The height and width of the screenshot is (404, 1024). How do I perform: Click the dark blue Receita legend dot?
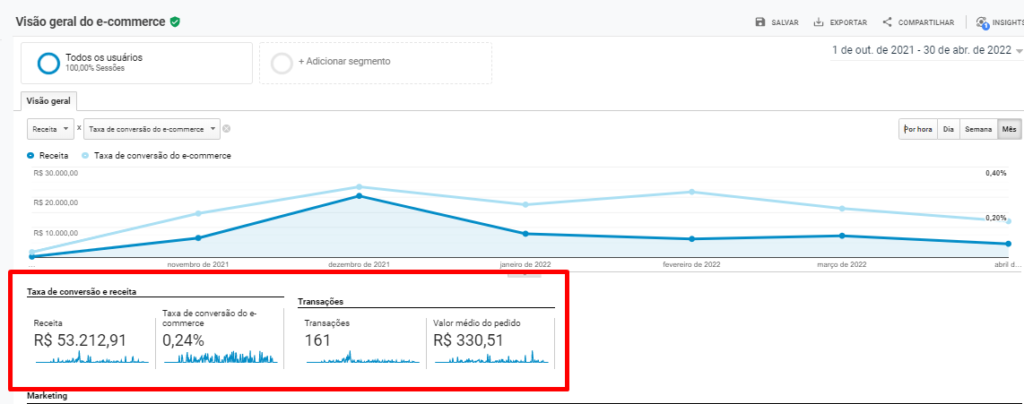coord(32,156)
